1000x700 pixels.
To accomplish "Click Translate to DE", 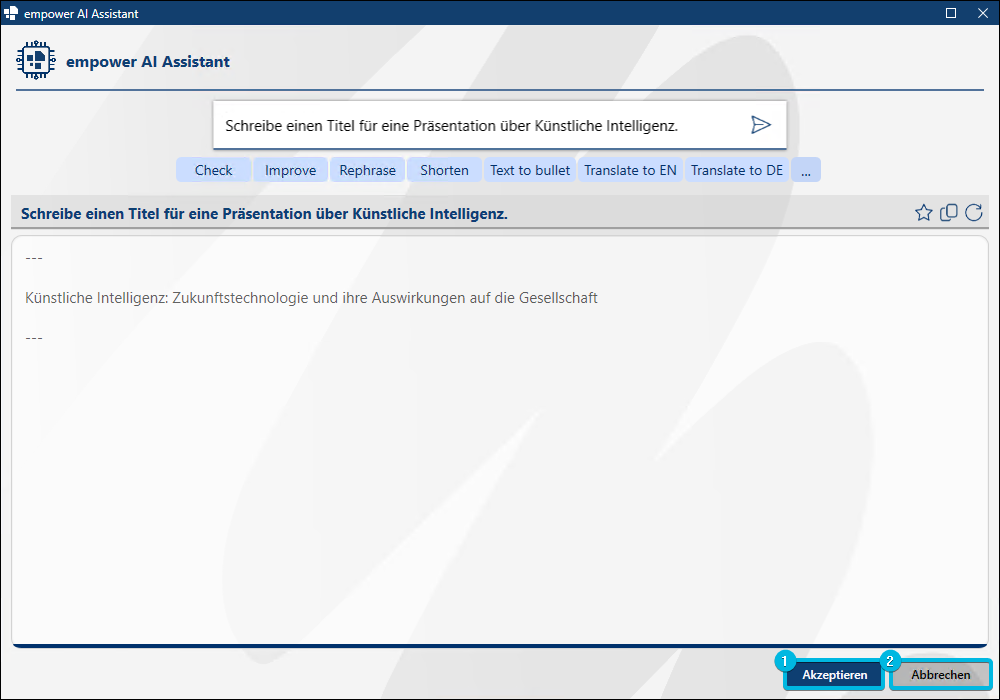I will [737, 170].
